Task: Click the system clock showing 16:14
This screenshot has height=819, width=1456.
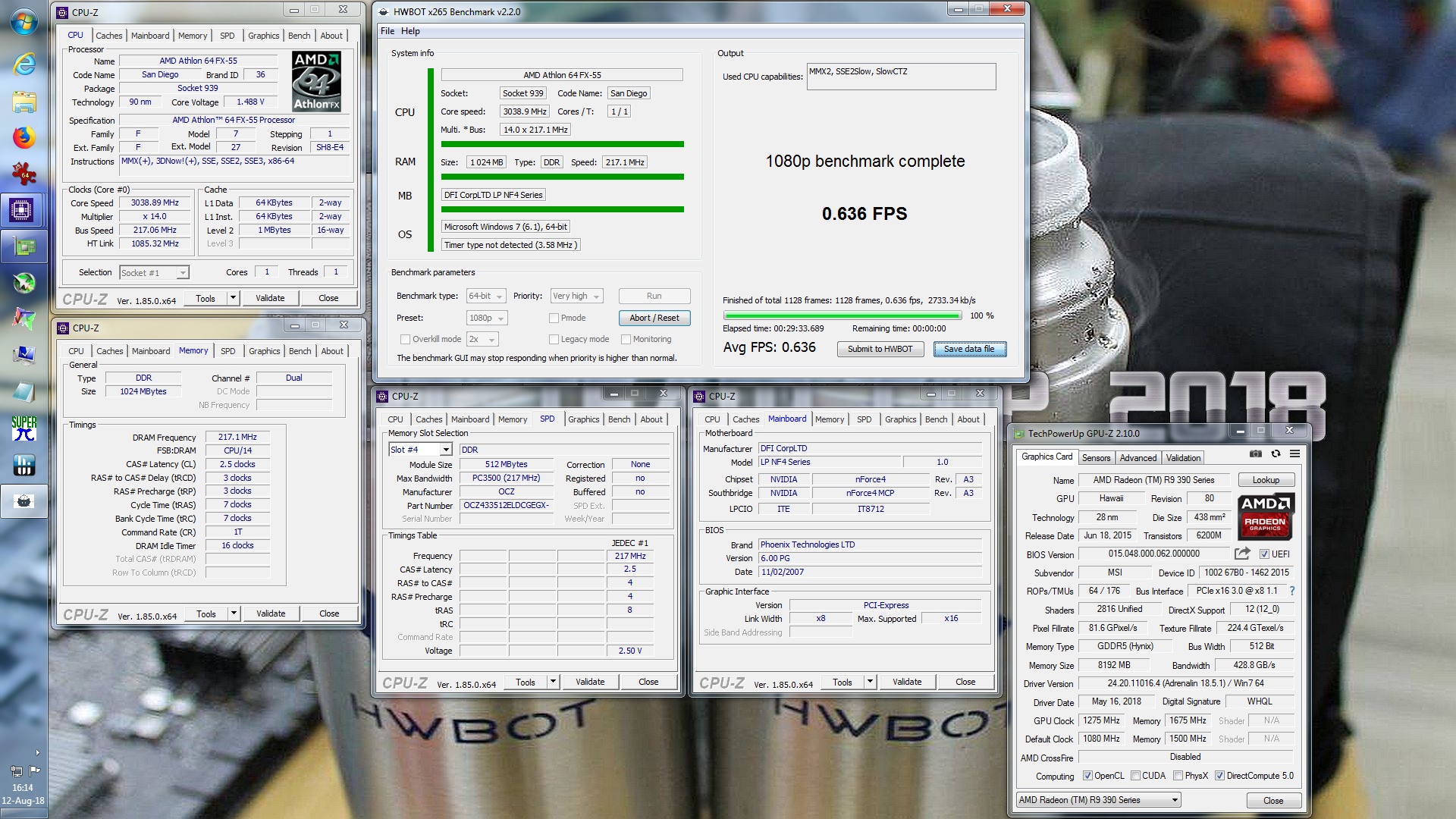Action: (23, 788)
